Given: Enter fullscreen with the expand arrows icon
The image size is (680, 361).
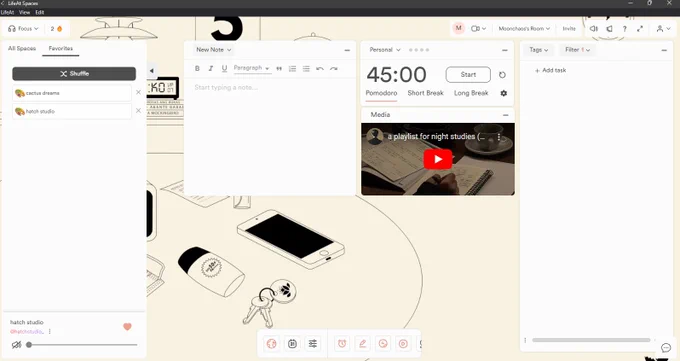Looking at the screenshot, I should (640, 29).
